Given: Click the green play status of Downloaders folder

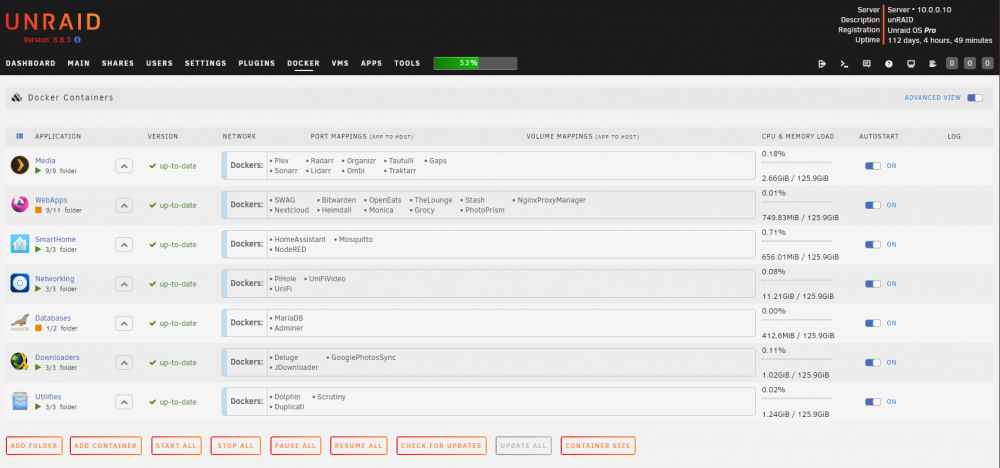Looking at the screenshot, I should point(38,368).
